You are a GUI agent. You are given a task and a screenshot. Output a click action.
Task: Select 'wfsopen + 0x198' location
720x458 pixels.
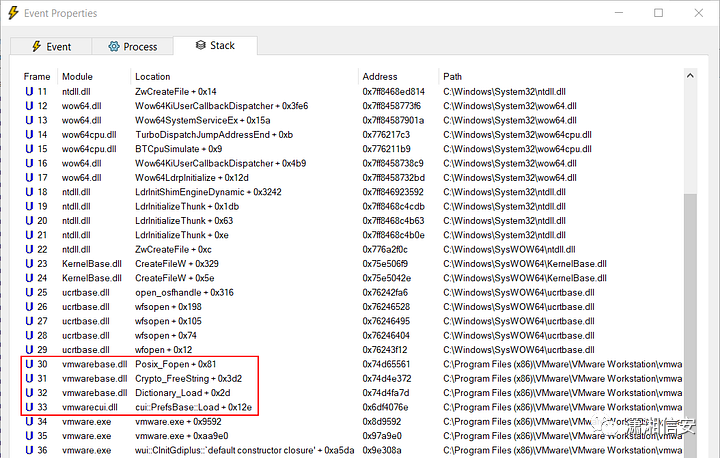tap(168, 306)
